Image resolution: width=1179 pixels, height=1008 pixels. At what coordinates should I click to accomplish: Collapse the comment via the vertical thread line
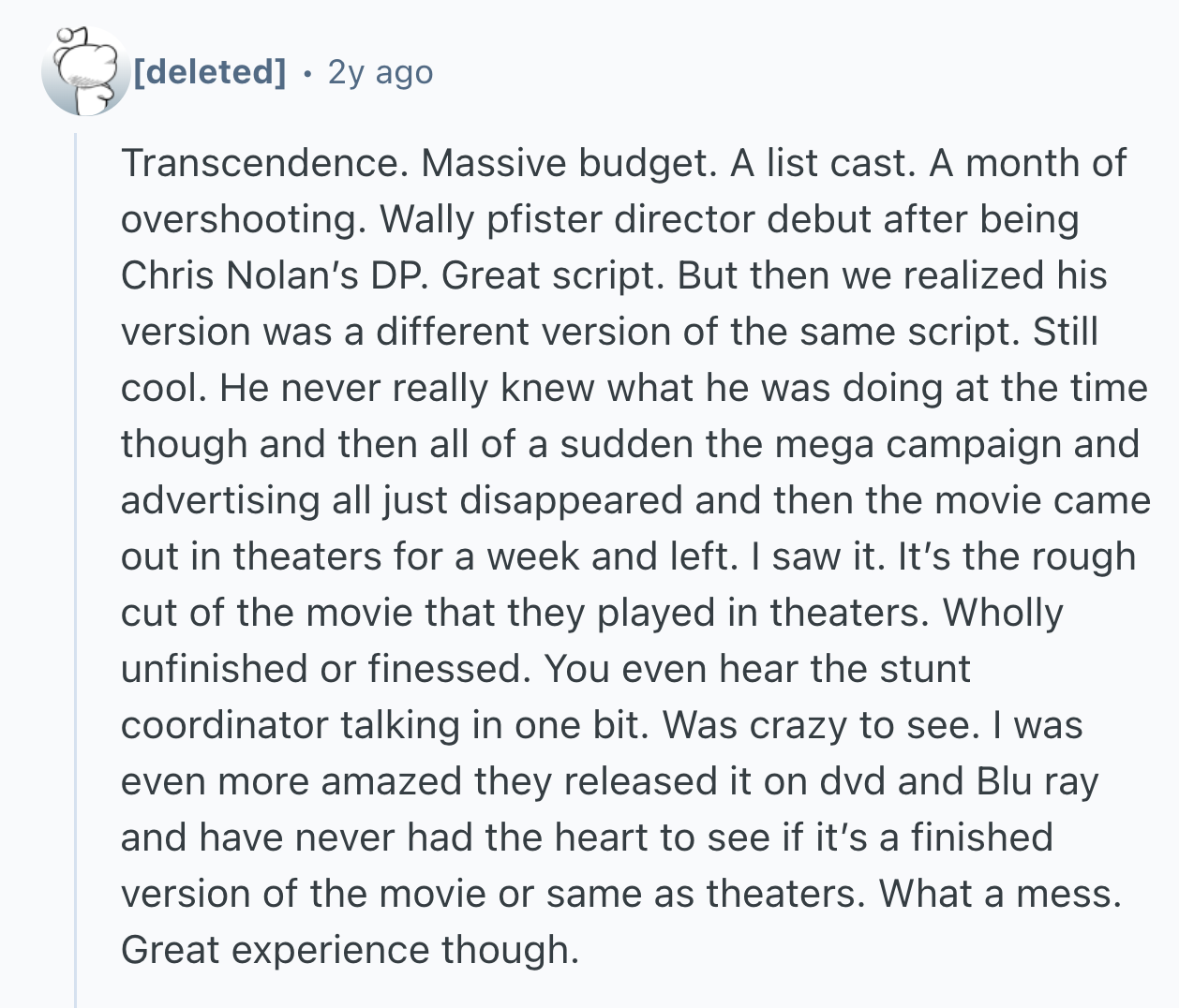tap(76, 562)
